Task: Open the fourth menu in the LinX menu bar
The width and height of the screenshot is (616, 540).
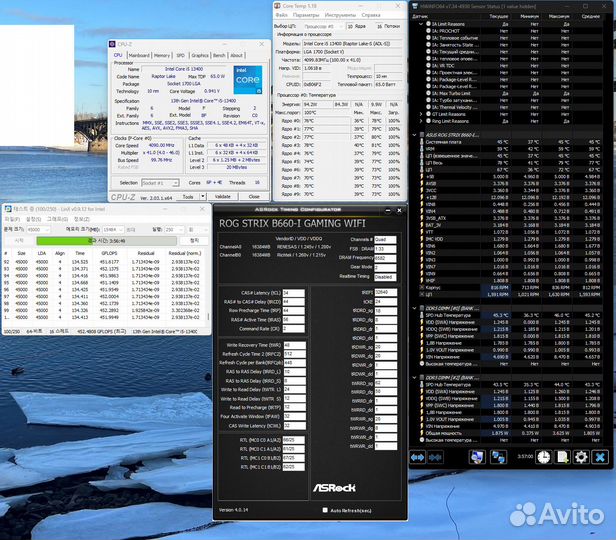Action: coord(82,219)
